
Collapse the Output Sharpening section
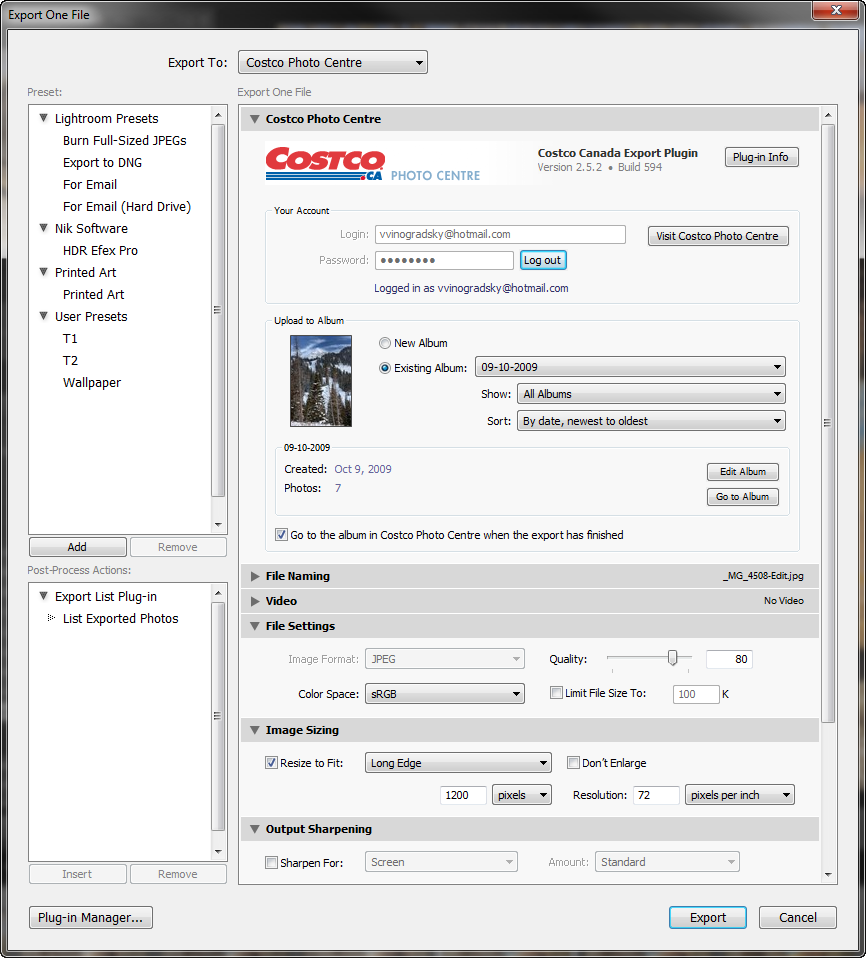tap(255, 829)
